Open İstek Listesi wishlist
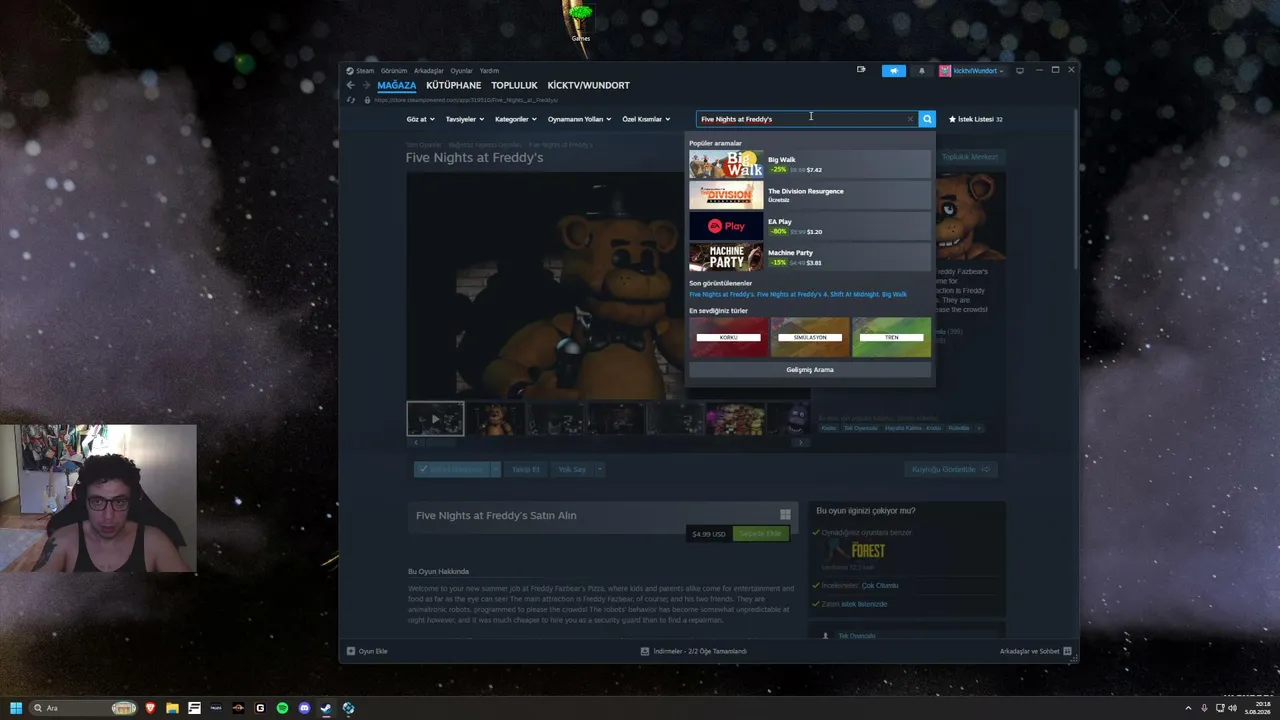Image resolution: width=1280 pixels, height=720 pixels. [x=975, y=119]
